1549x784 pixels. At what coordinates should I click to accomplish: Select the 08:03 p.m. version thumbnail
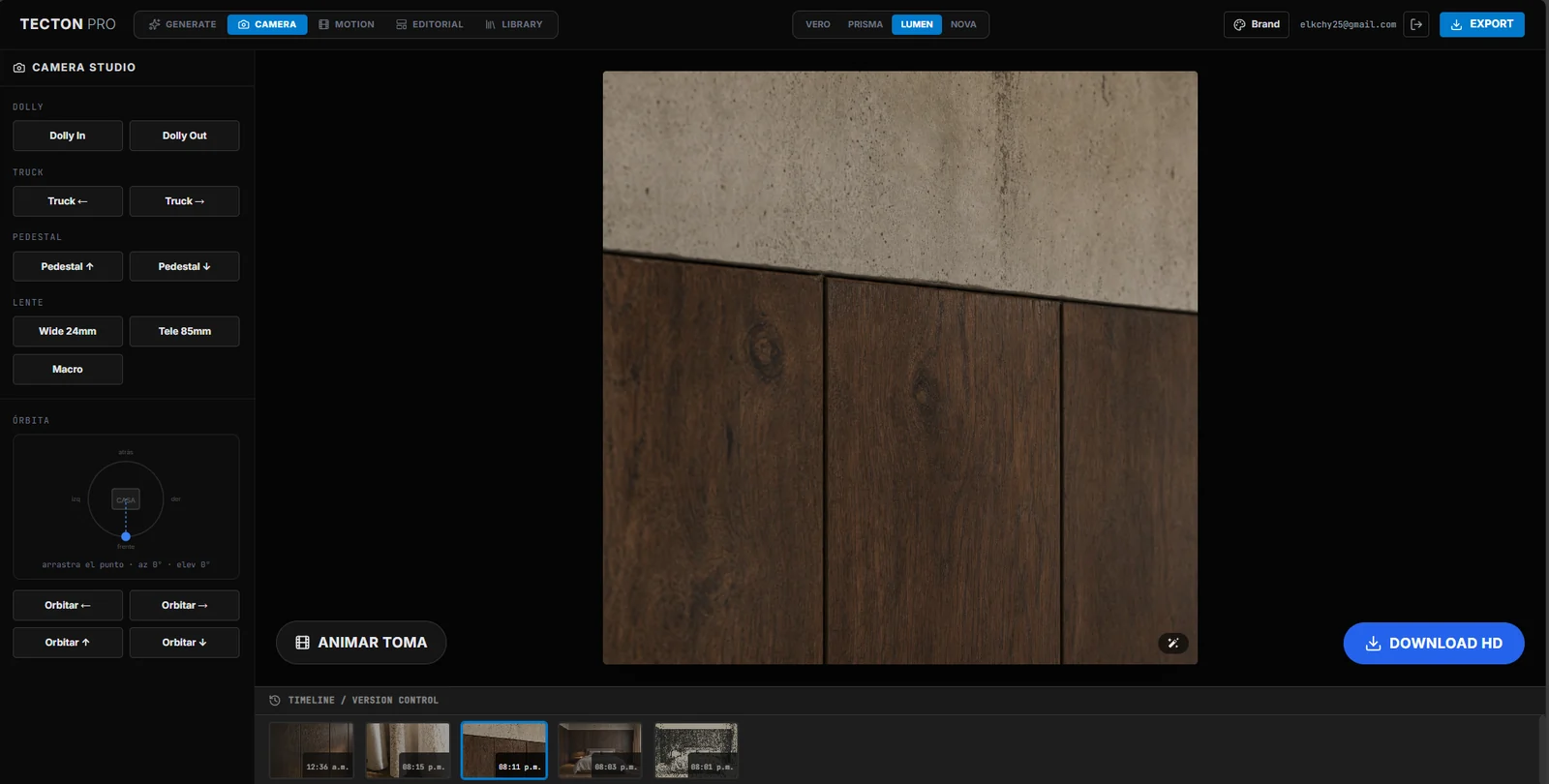pos(600,750)
